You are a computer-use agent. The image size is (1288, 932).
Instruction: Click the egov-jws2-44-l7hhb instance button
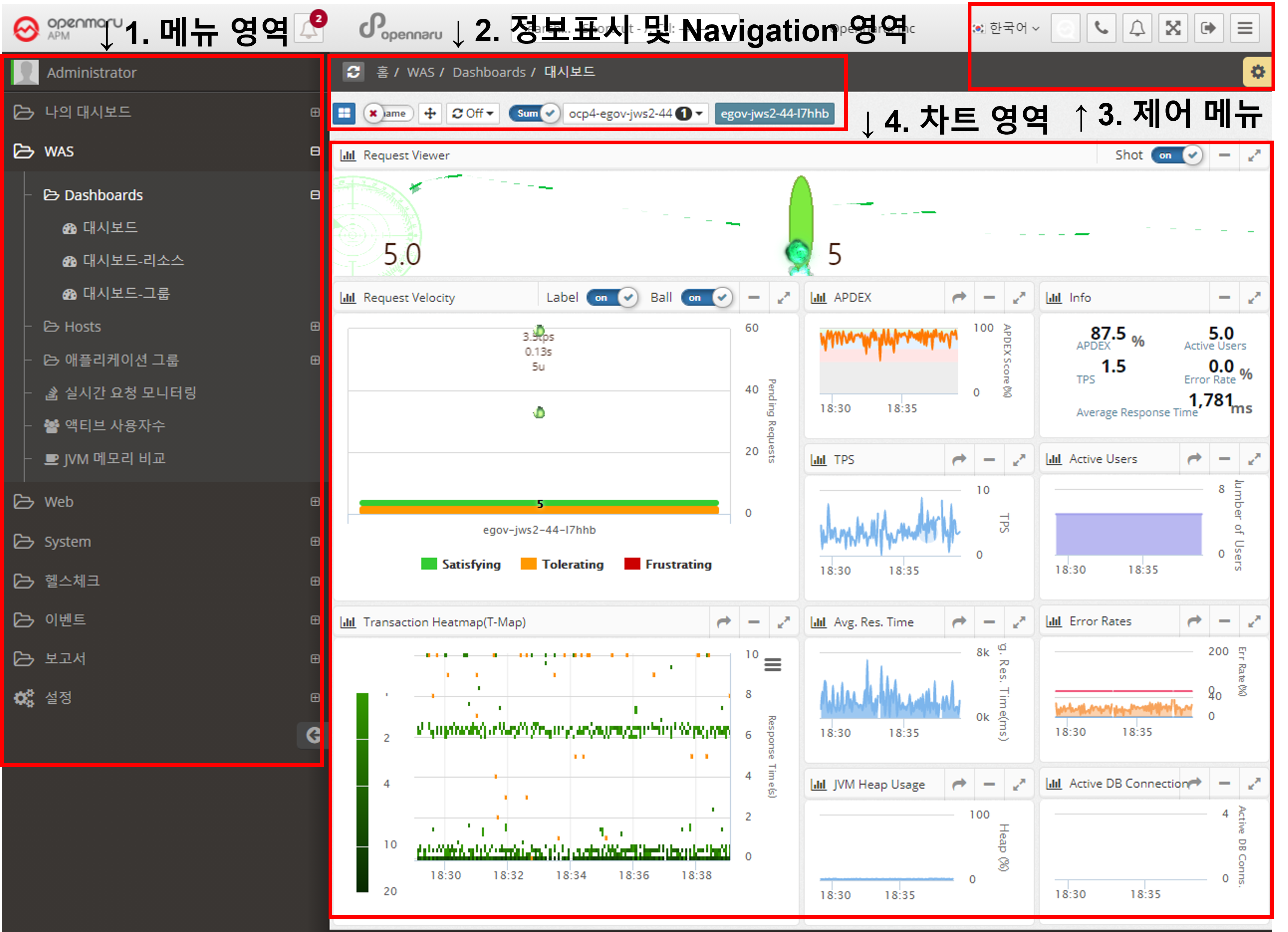click(x=774, y=113)
